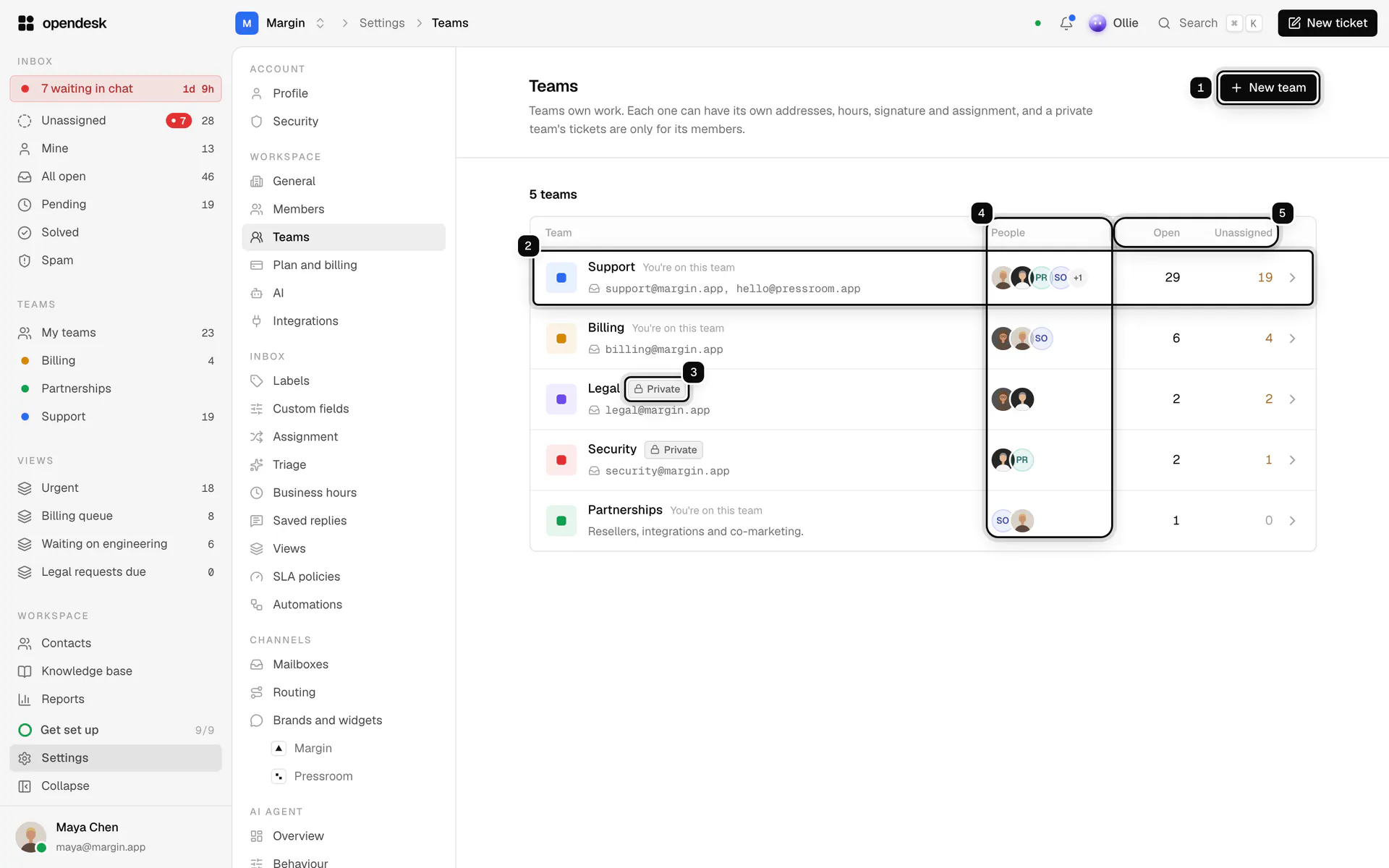This screenshot has height=868, width=1389.
Task: Go to the Custom fields settings
Action: [x=344, y=409]
